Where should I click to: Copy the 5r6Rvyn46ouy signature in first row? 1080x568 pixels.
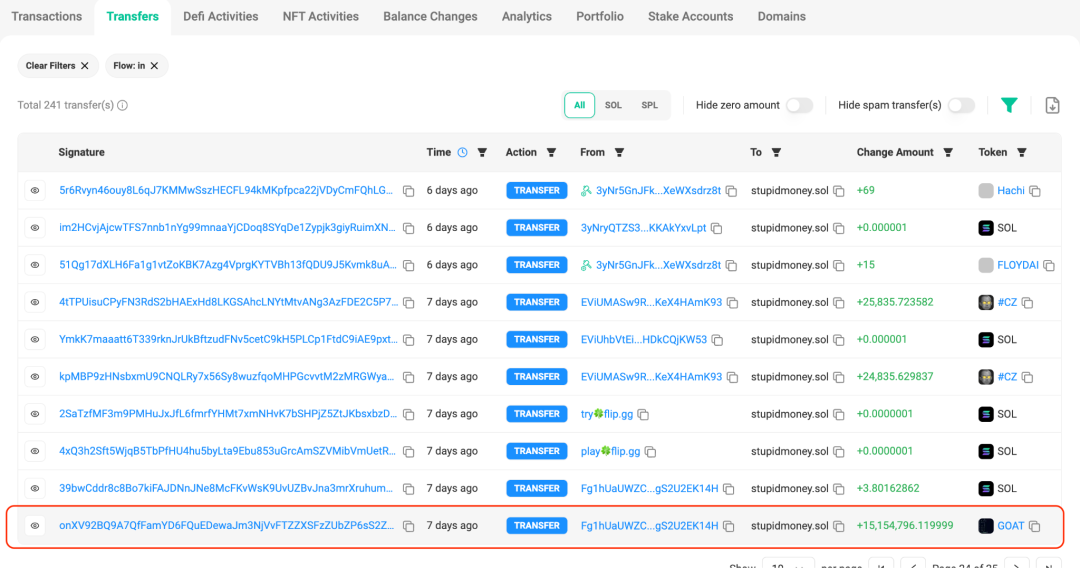[408, 191]
